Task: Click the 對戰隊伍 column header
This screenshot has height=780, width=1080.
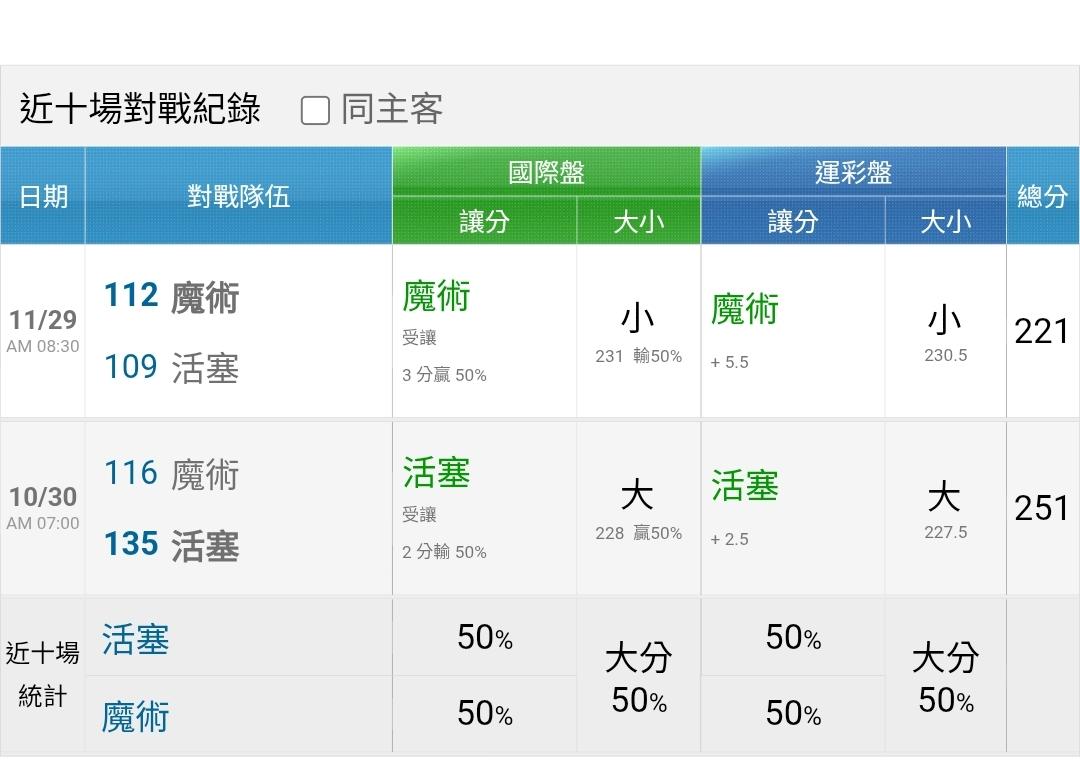Action: (x=238, y=196)
